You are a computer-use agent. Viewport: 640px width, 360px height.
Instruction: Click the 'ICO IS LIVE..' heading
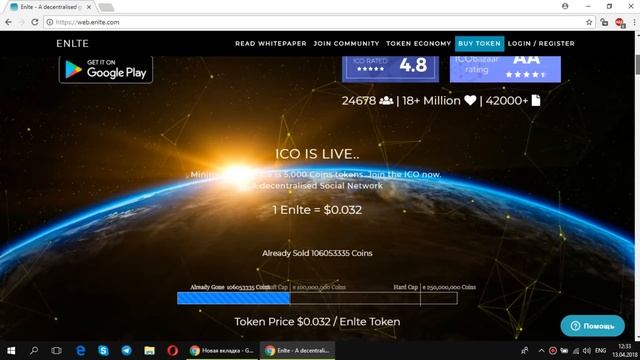(317, 154)
